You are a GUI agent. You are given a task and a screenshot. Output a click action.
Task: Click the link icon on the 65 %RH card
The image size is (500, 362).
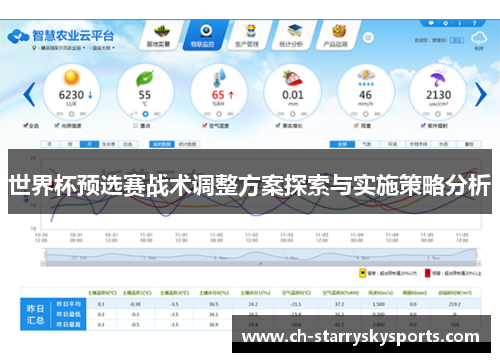point(207,114)
